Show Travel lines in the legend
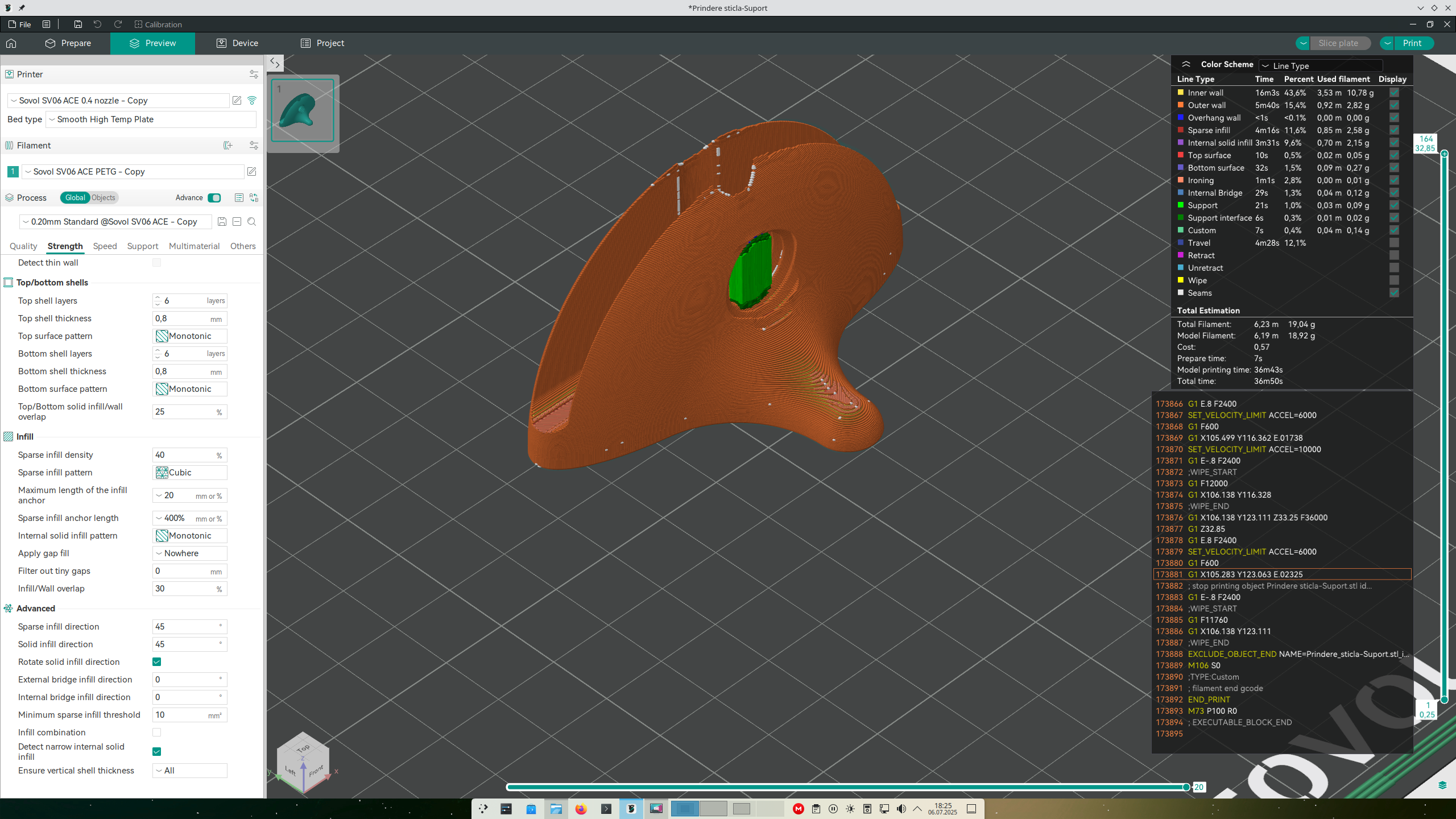Screen dimensions: 1456x819 1394,243
